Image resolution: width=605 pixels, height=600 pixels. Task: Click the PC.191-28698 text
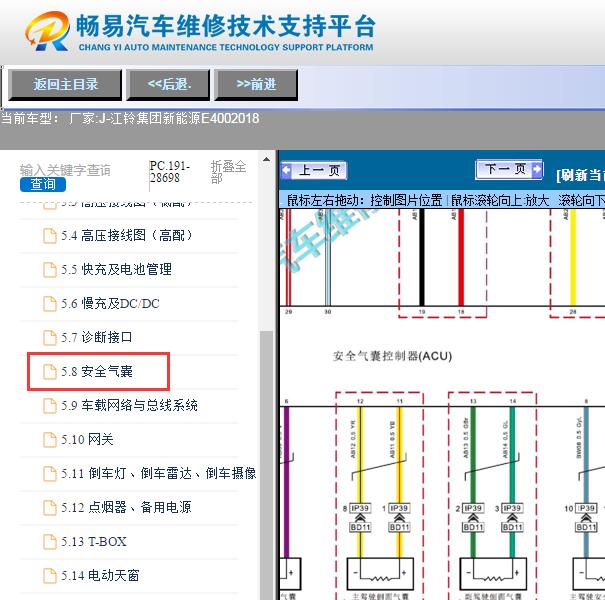[169, 172]
